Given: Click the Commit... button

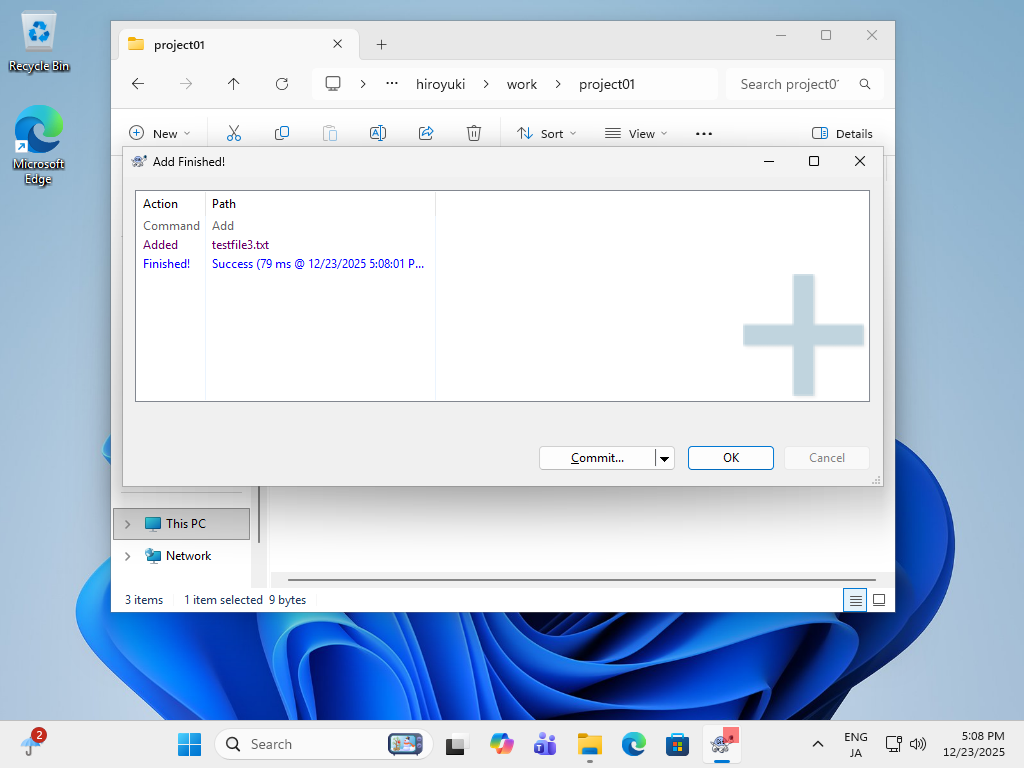Looking at the screenshot, I should [x=597, y=458].
